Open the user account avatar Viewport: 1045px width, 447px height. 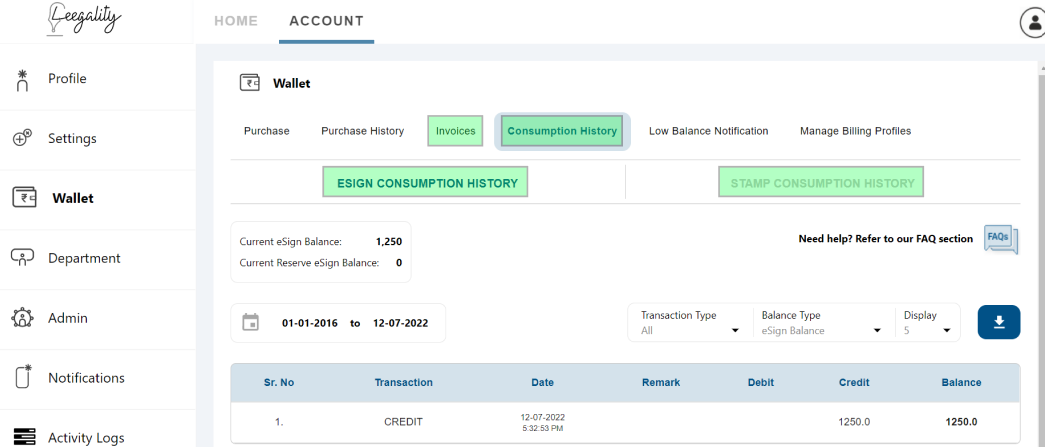pos(1034,23)
